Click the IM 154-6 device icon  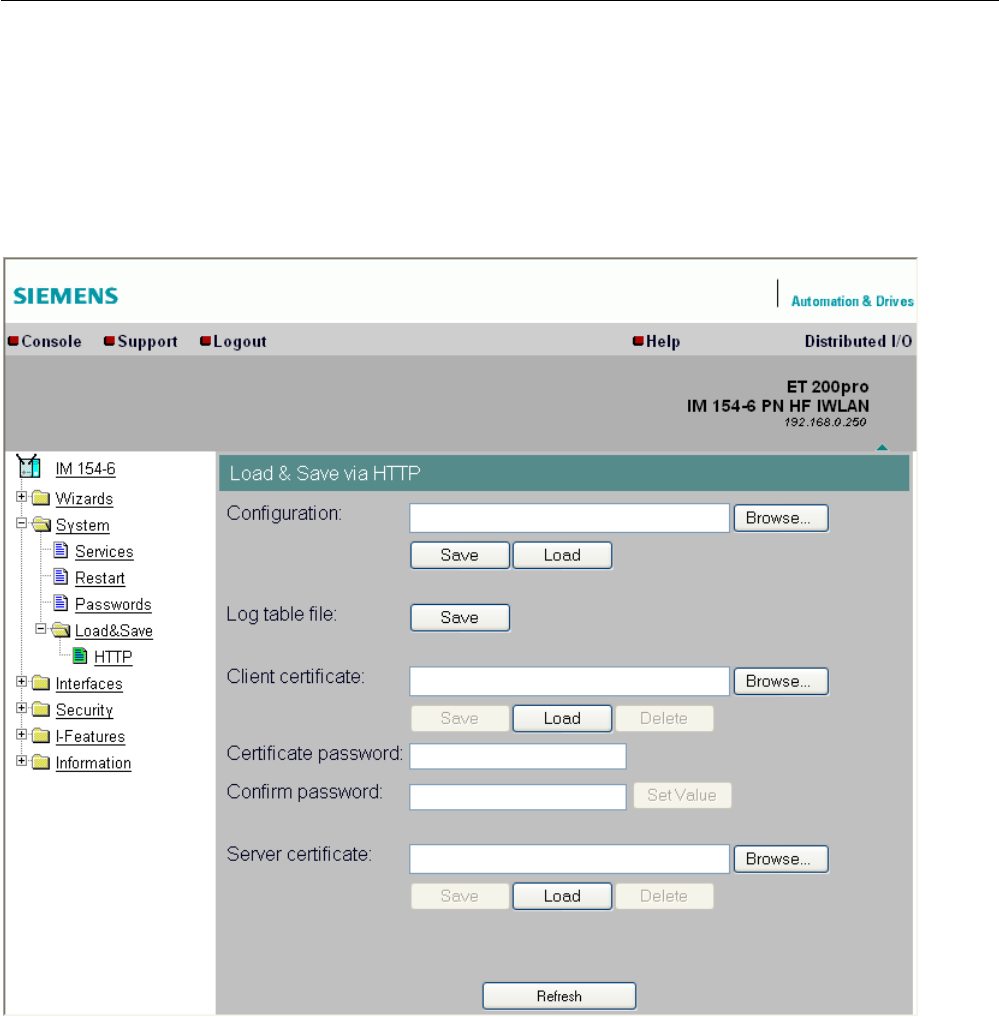[x=29, y=466]
